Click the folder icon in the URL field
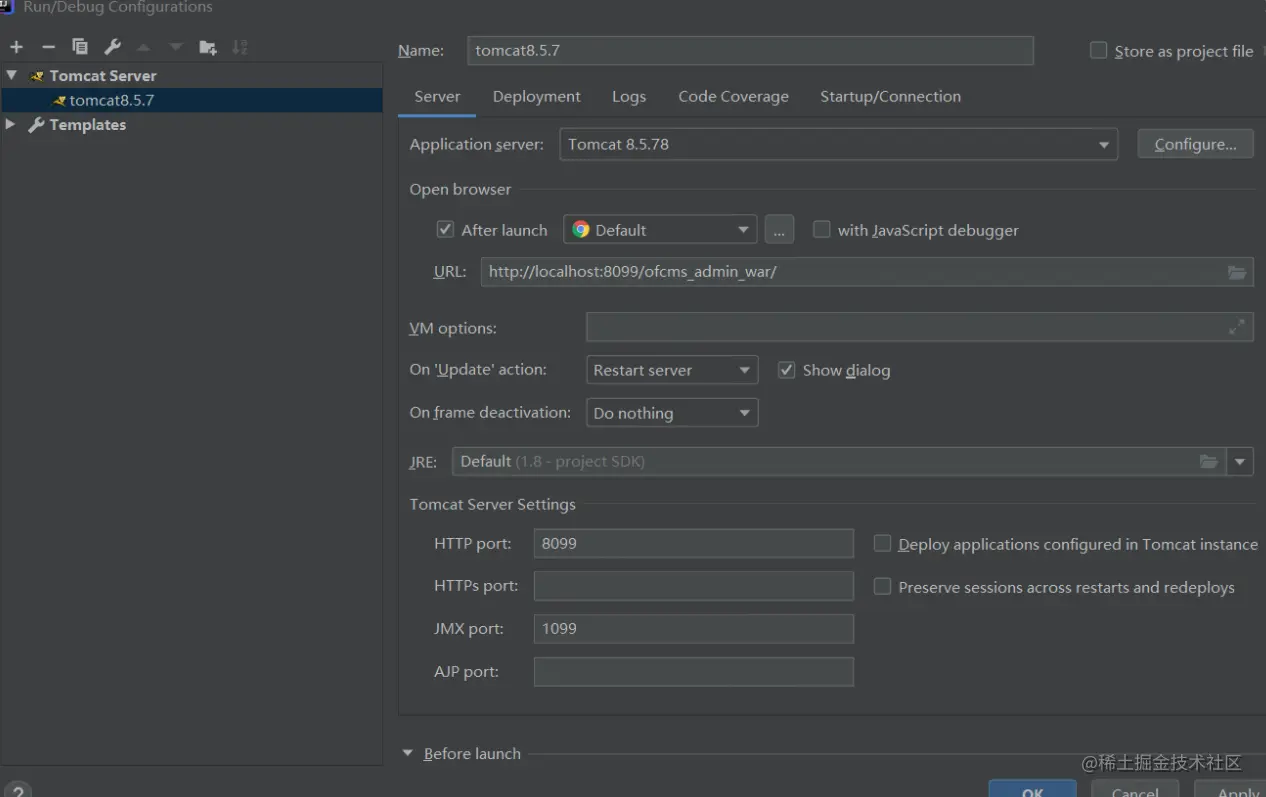Viewport: 1266px width, 797px height. [1237, 272]
